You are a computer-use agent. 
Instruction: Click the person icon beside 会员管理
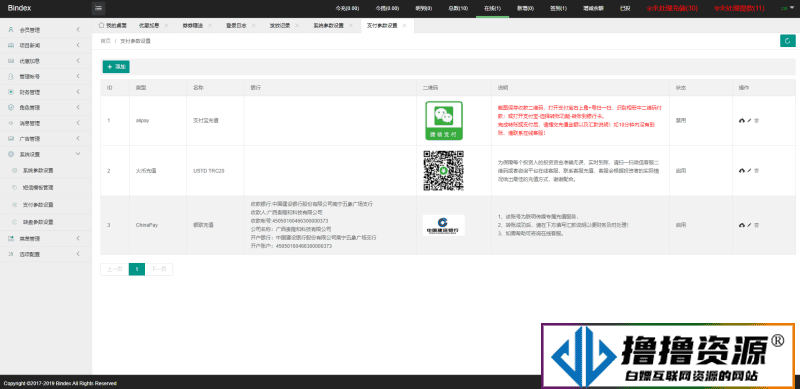coord(11,30)
